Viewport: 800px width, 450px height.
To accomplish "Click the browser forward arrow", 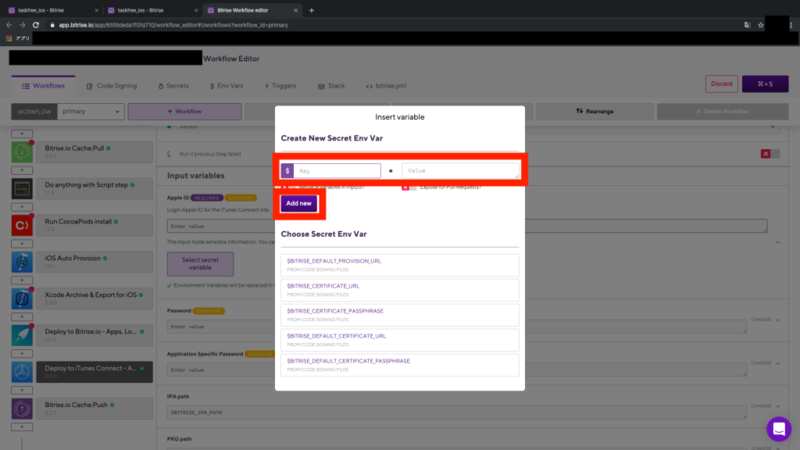I will [22, 24].
